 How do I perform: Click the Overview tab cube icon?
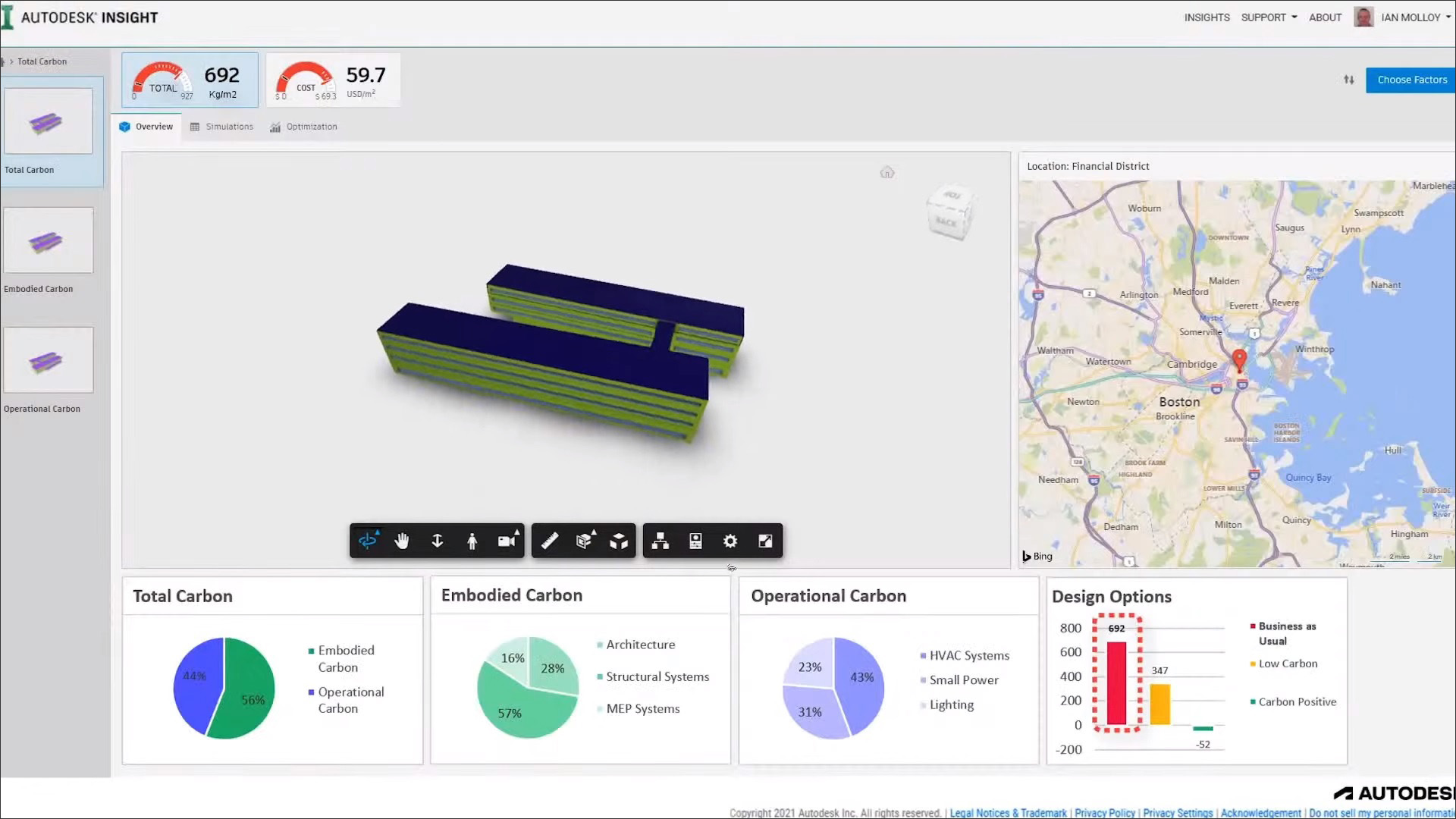coord(124,127)
